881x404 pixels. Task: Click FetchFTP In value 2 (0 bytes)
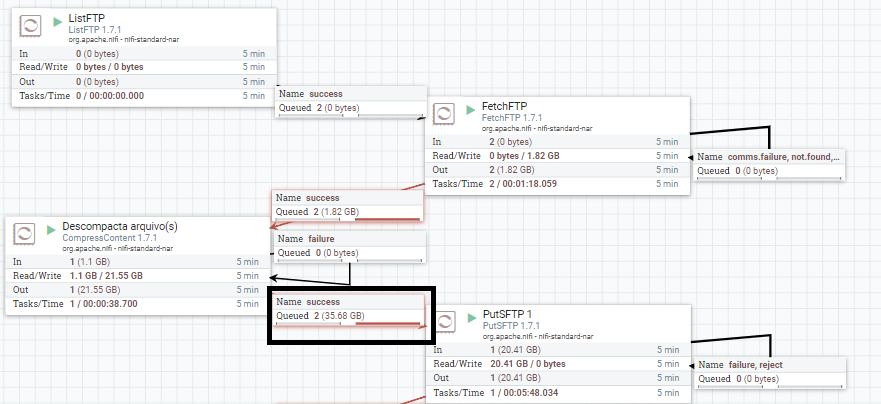coord(510,142)
